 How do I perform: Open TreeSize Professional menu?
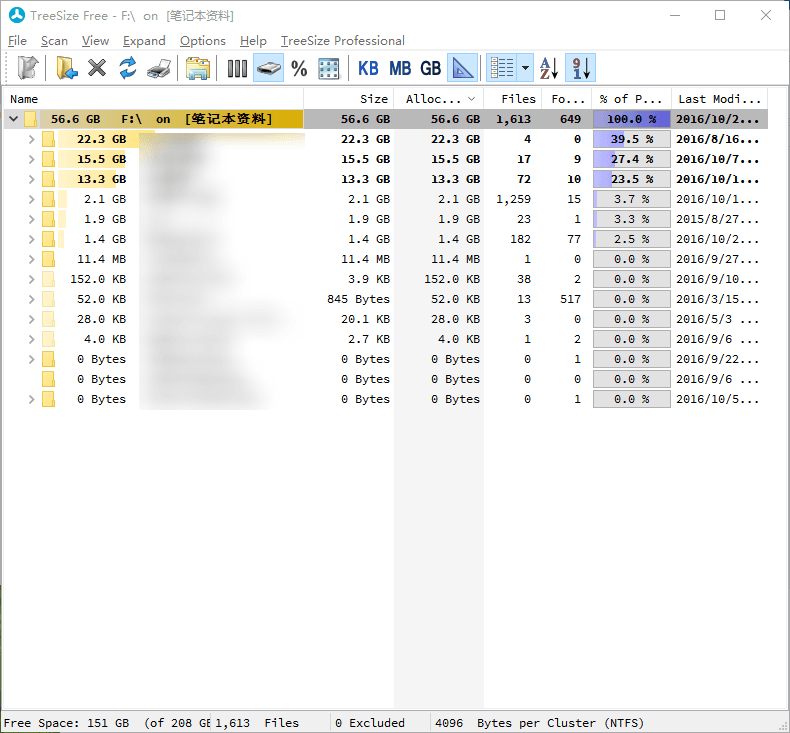click(343, 41)
